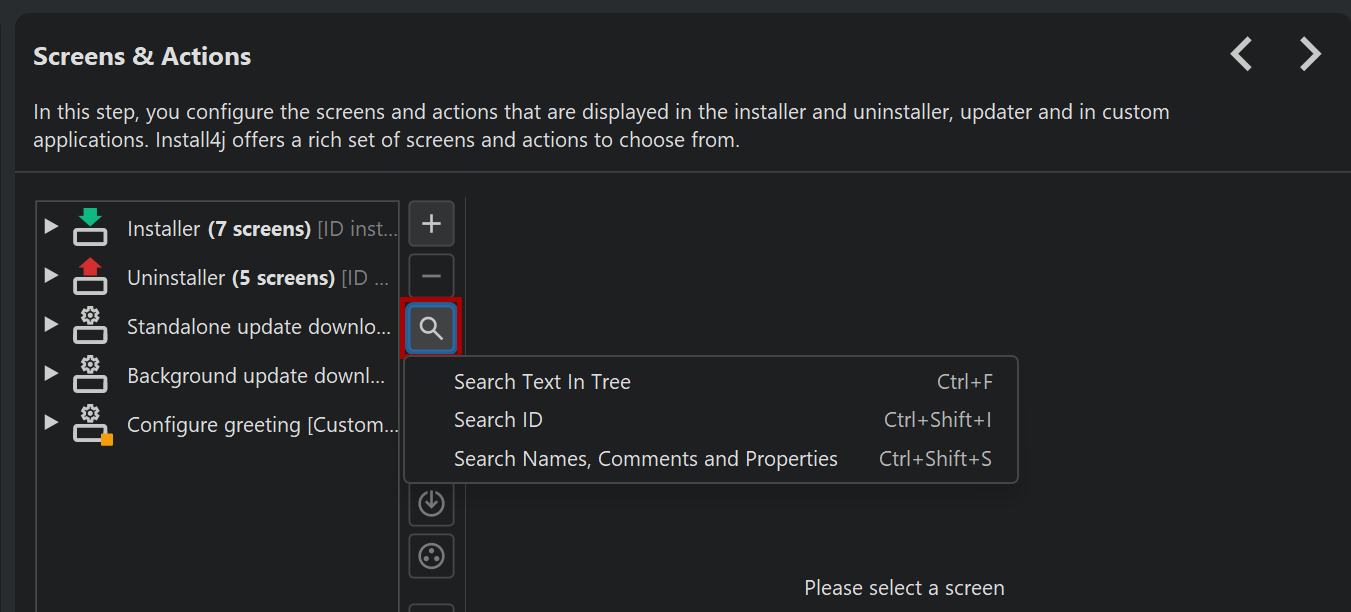Choose Search Text In Tree
This screenshot has height=612, width=1351.
point(542,382)
